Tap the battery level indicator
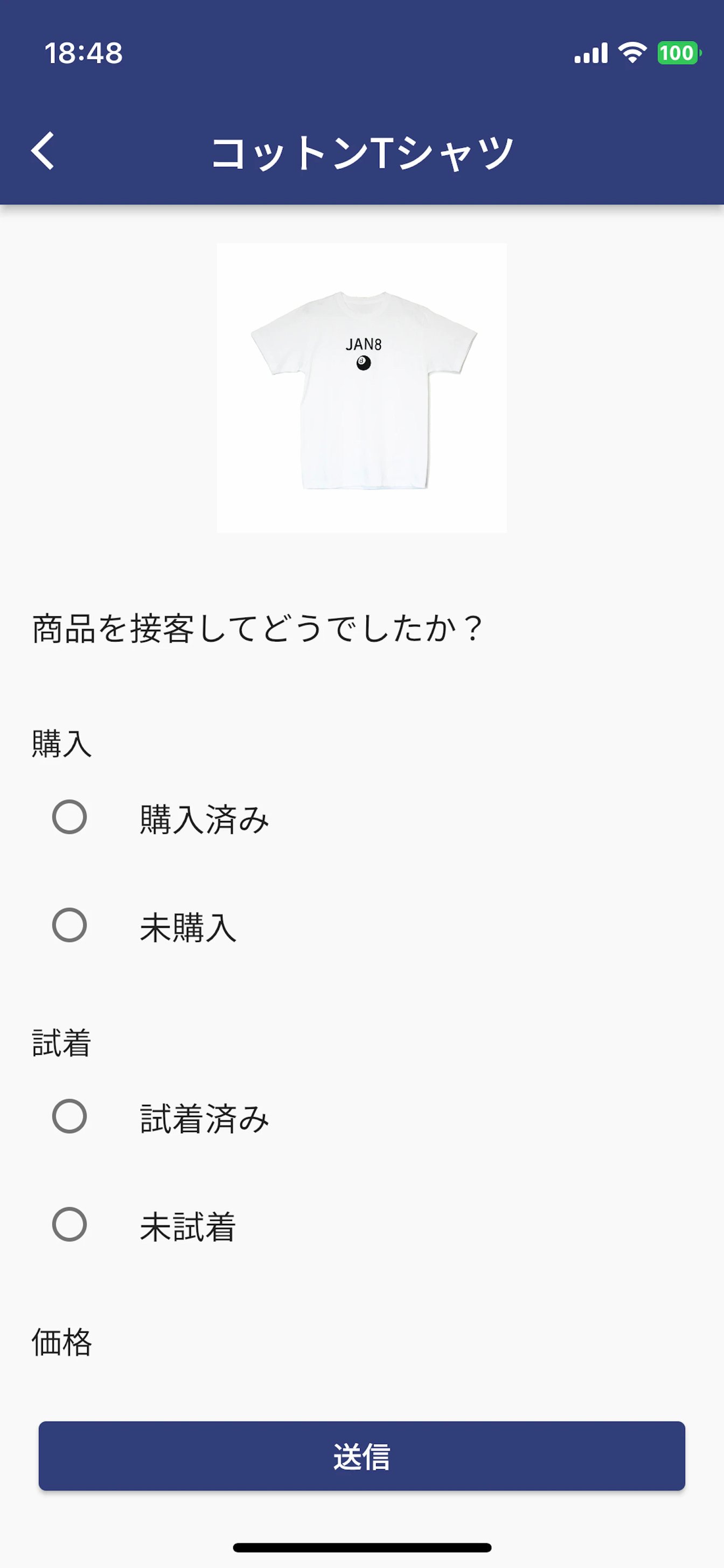Screen dimensions: 724x1568 [x=678, y=53]
